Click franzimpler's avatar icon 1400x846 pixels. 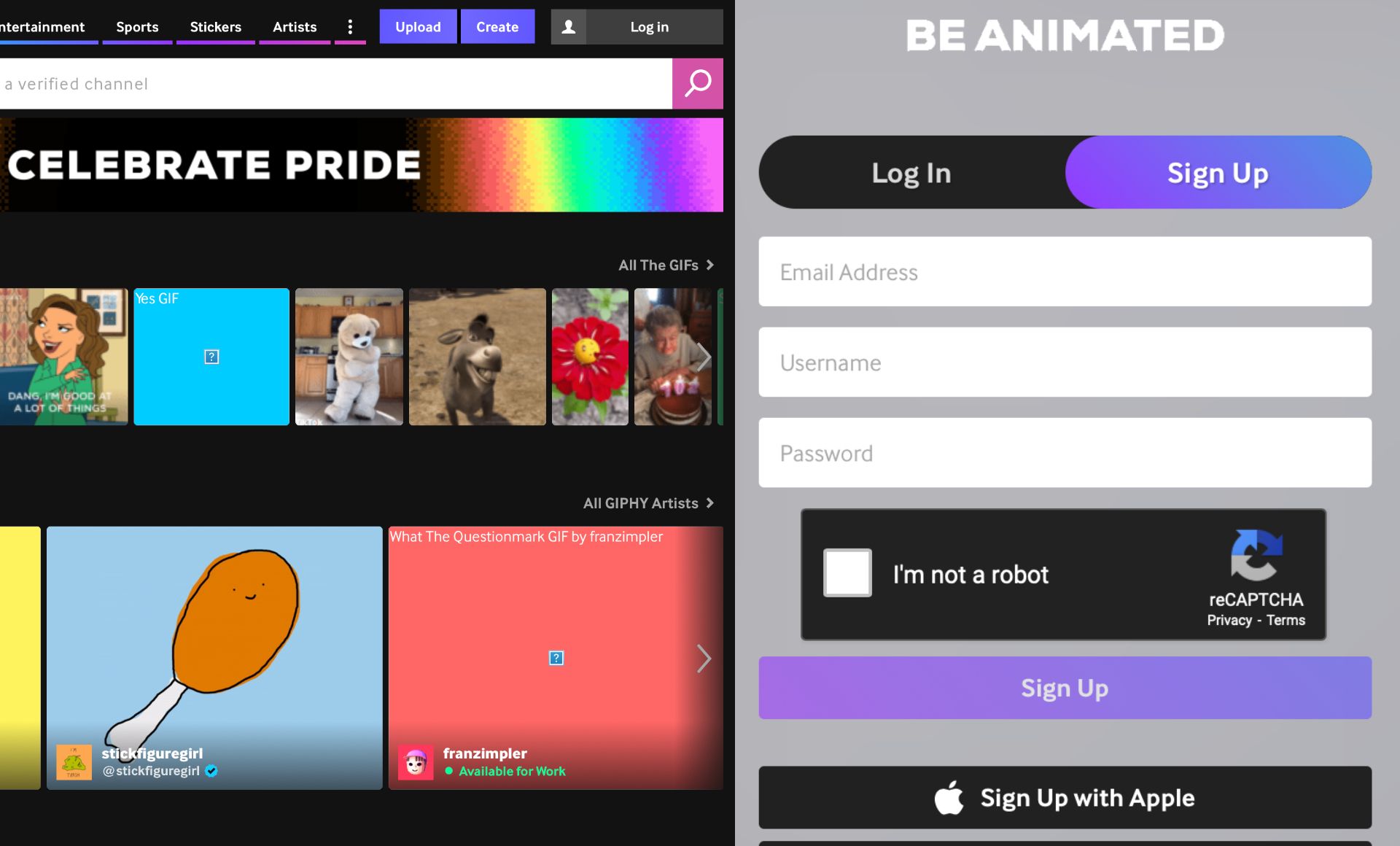416,763
